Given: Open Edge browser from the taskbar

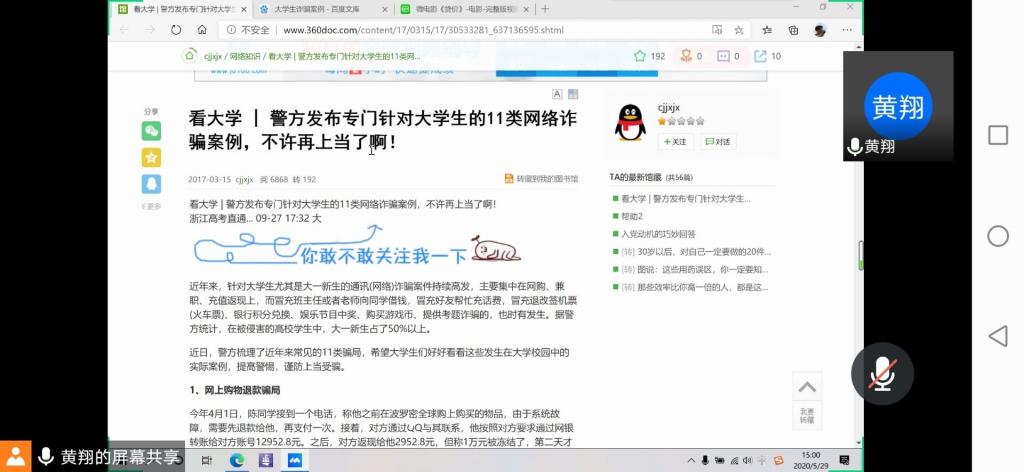Looking at the screenshot, I should point(237,460).
